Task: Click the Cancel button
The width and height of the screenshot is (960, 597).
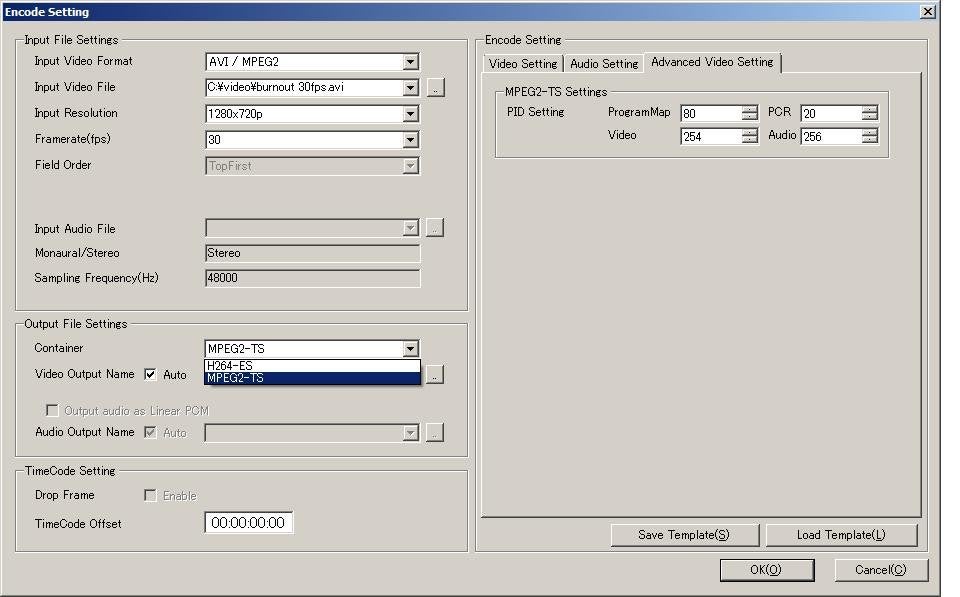Action: pyautogui.click(x=881, y=570)
